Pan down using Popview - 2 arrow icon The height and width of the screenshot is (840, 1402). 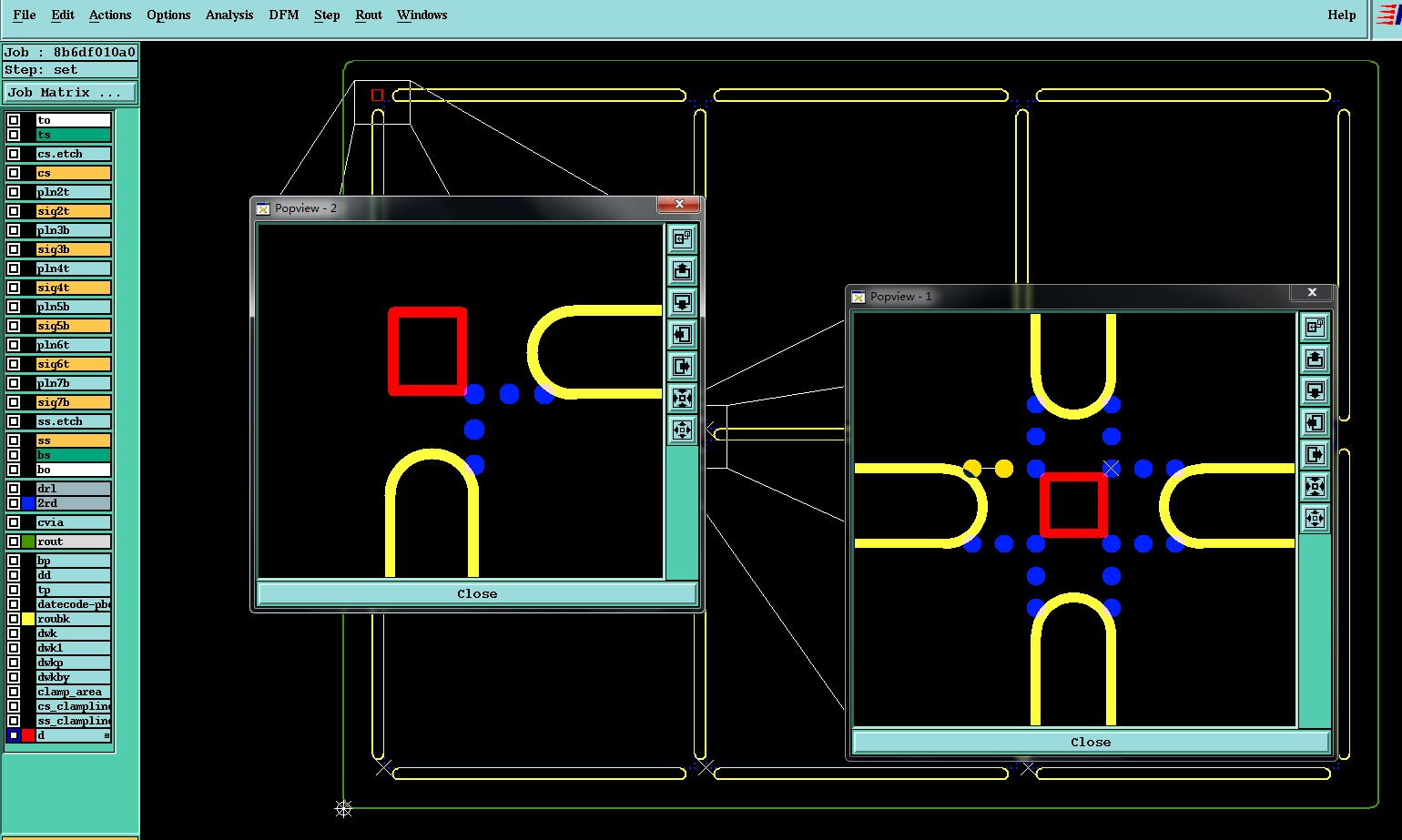[682, 302]
